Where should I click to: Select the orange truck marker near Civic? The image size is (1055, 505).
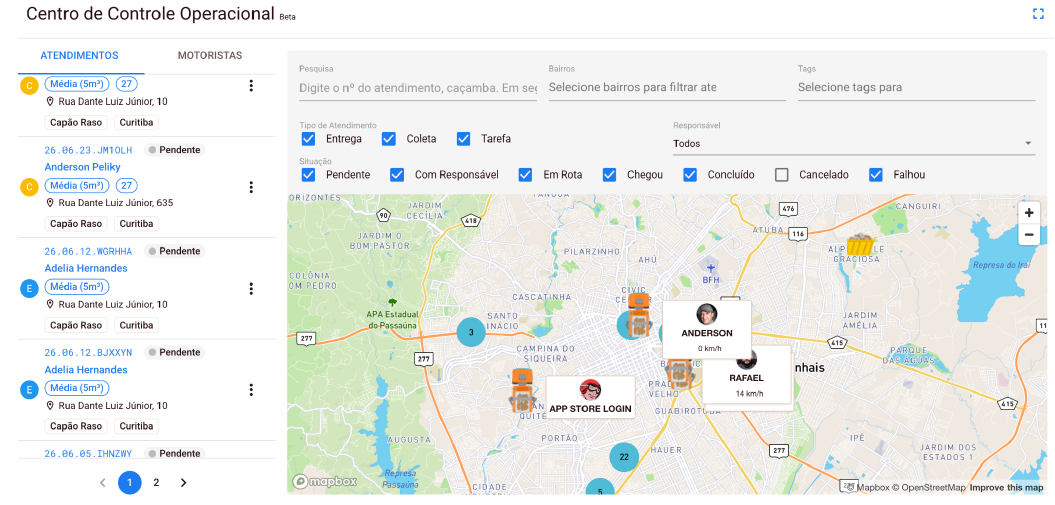point(639,315)
